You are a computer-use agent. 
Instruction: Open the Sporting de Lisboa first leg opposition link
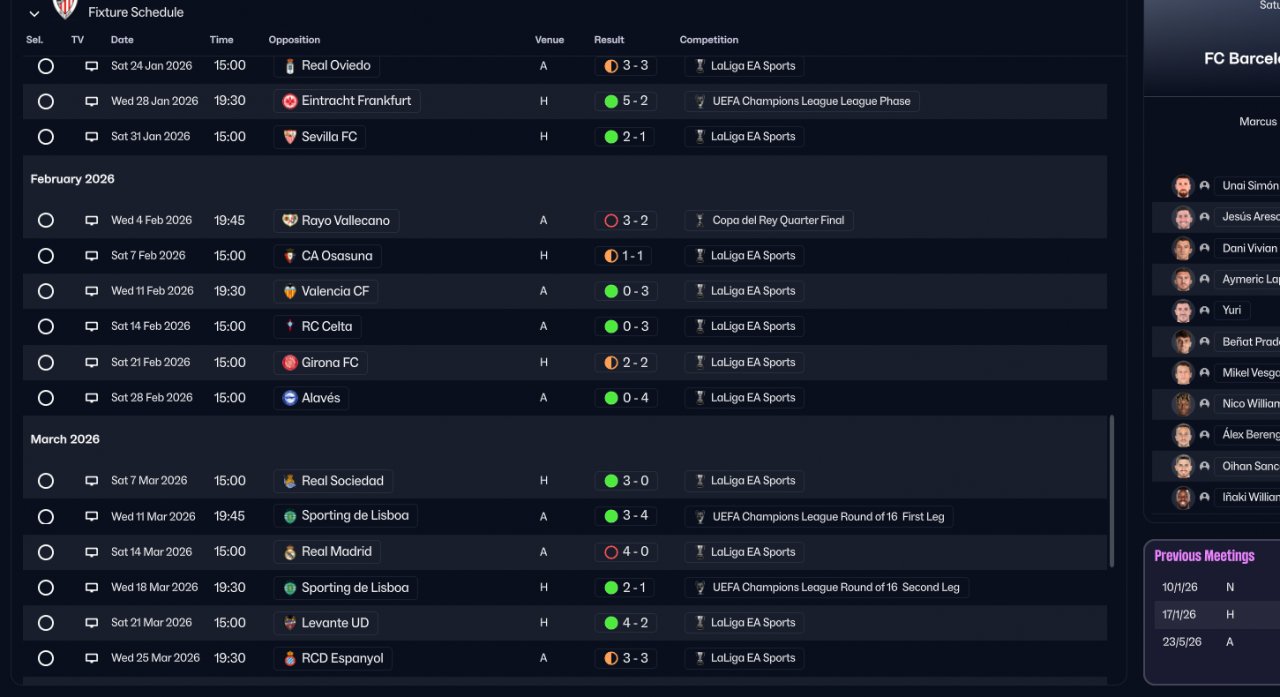[x=355, y=516]
